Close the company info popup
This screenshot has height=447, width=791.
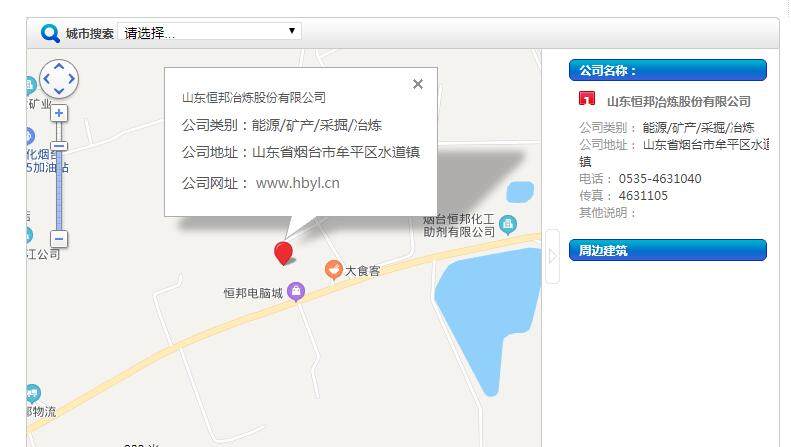click(418, 84)
